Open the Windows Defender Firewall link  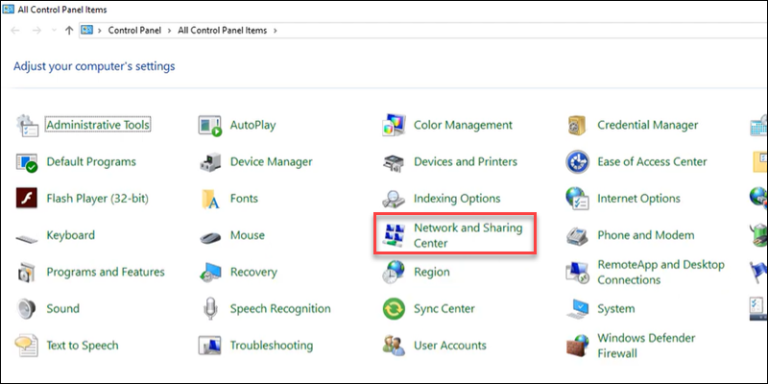tap(647, 345)
